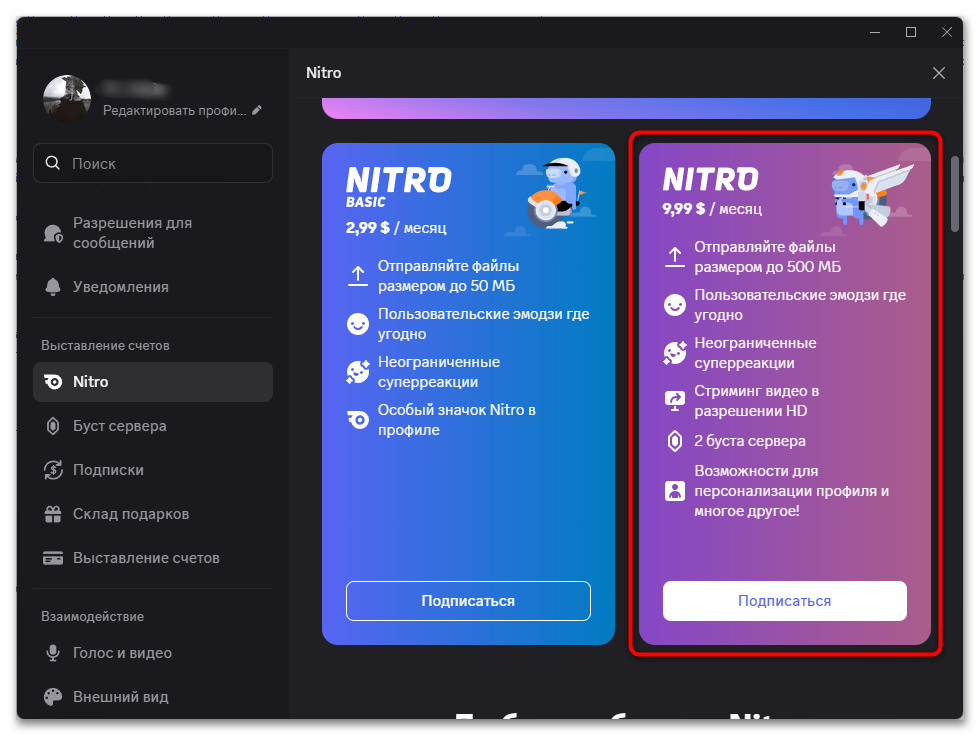The width and height of the screenshot is (980, 736).
Task: Click the edit profile pencil icon
Action: pos(257,110)
